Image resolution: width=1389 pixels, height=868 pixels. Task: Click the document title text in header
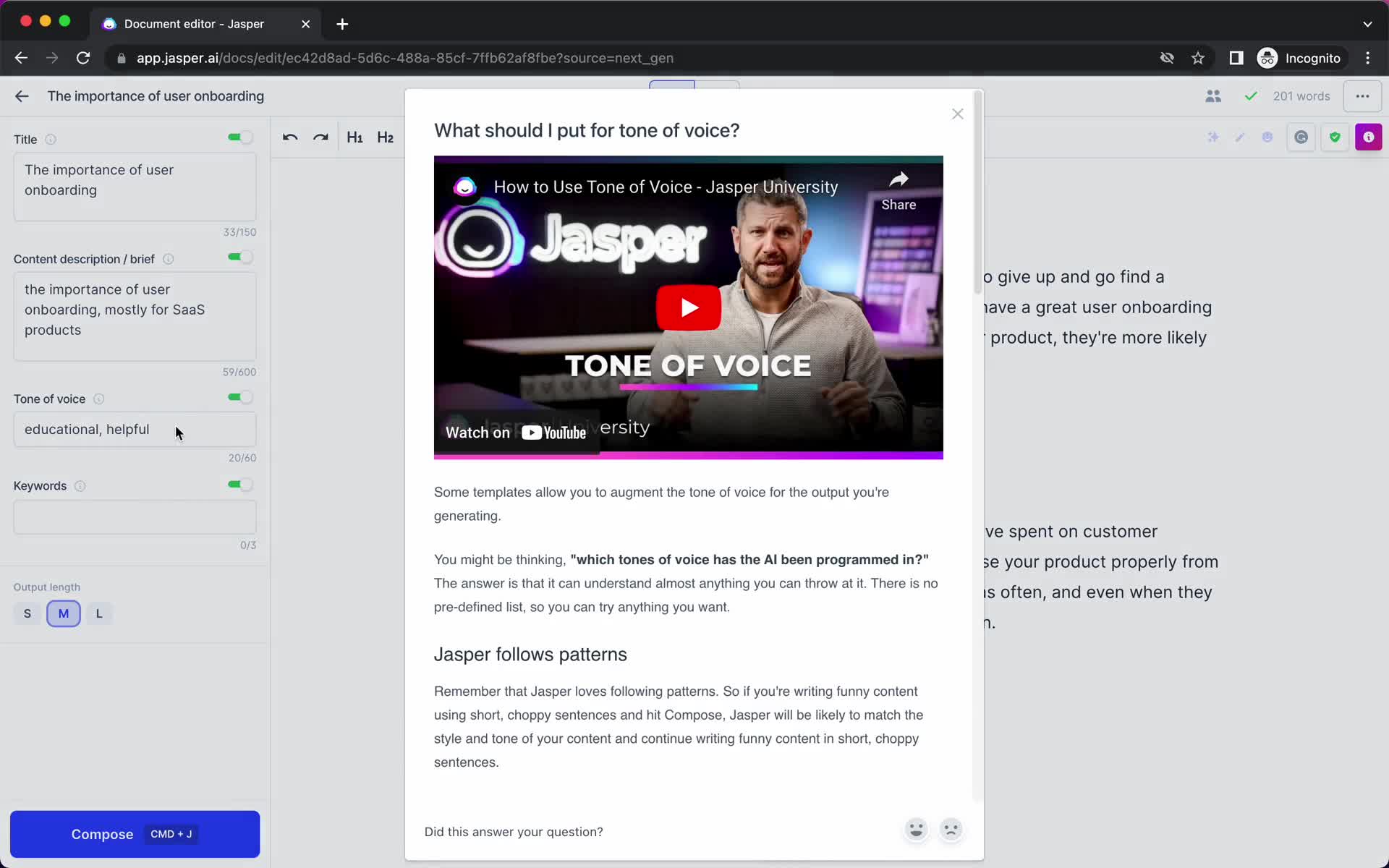coord(156,96)
